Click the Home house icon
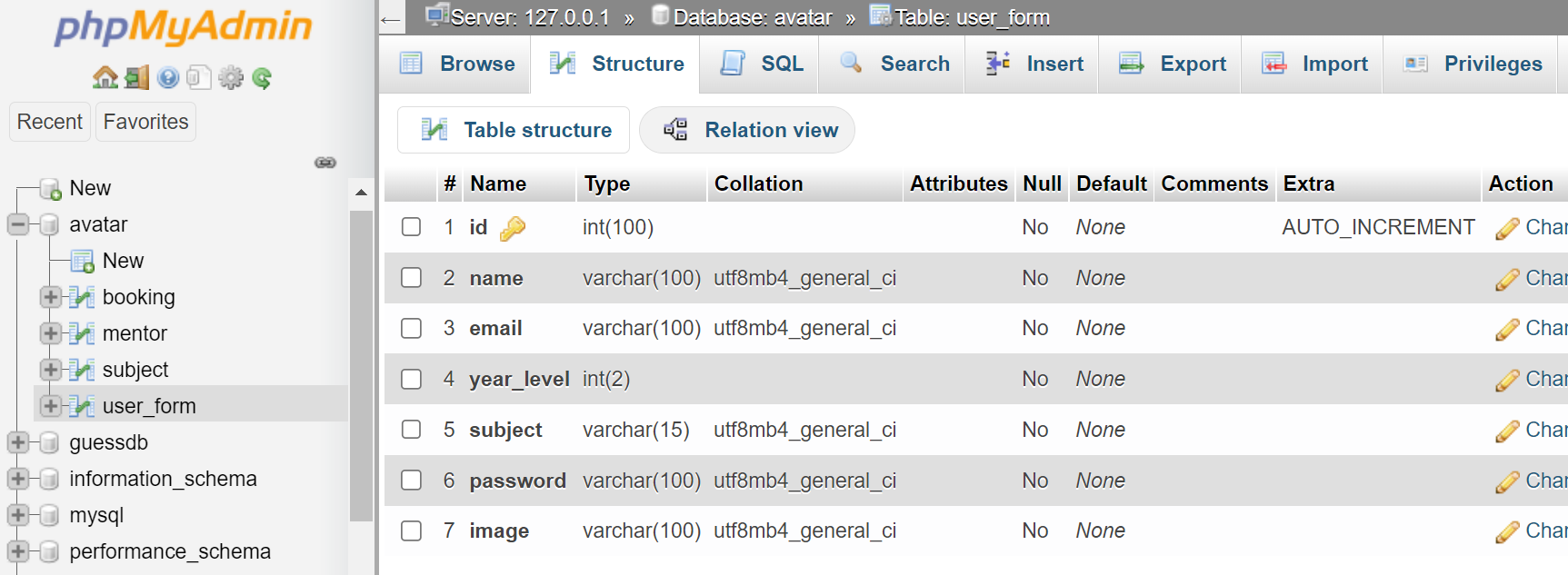 tap(105, 78)
